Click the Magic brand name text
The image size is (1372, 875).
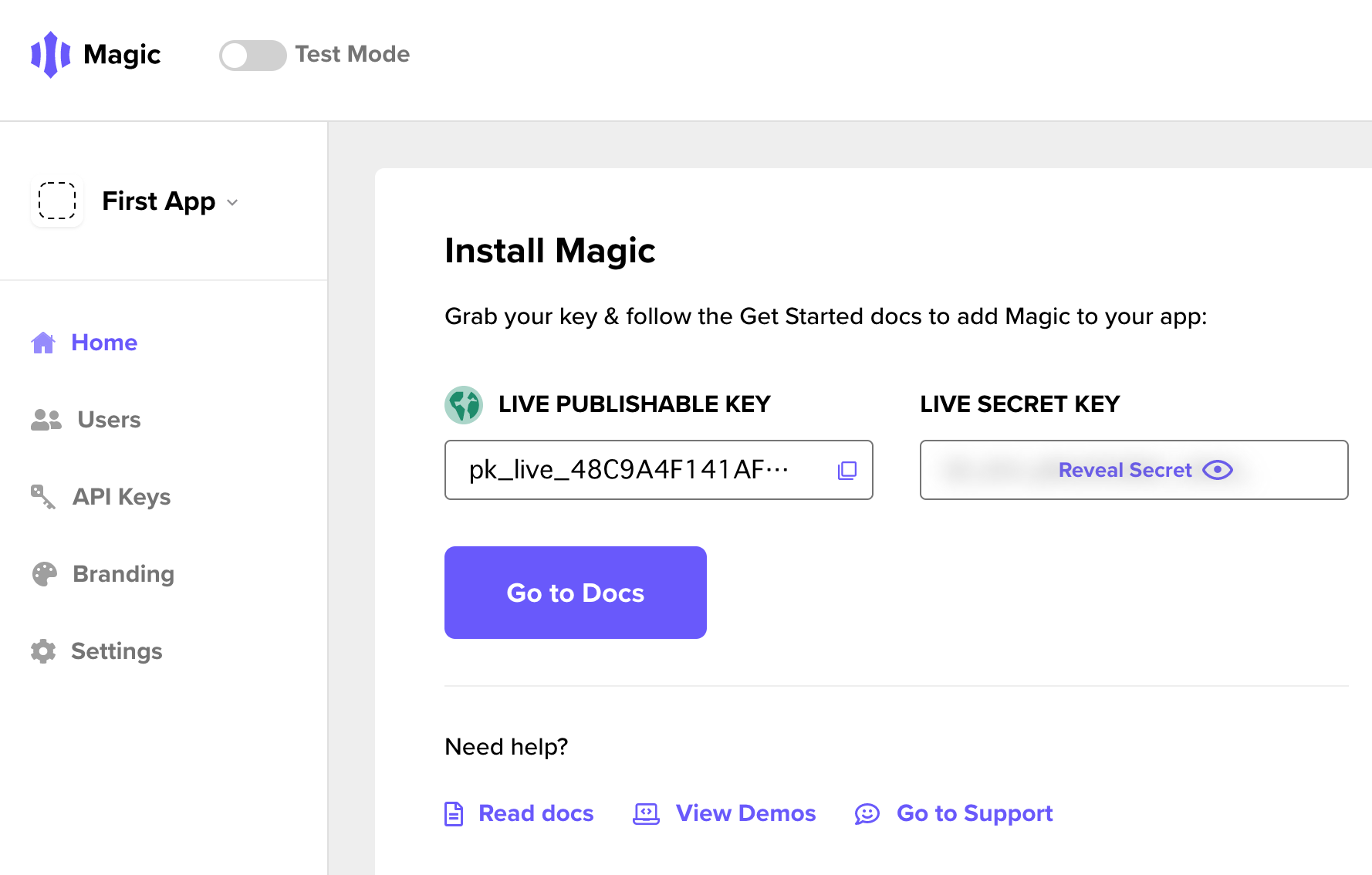122,54
